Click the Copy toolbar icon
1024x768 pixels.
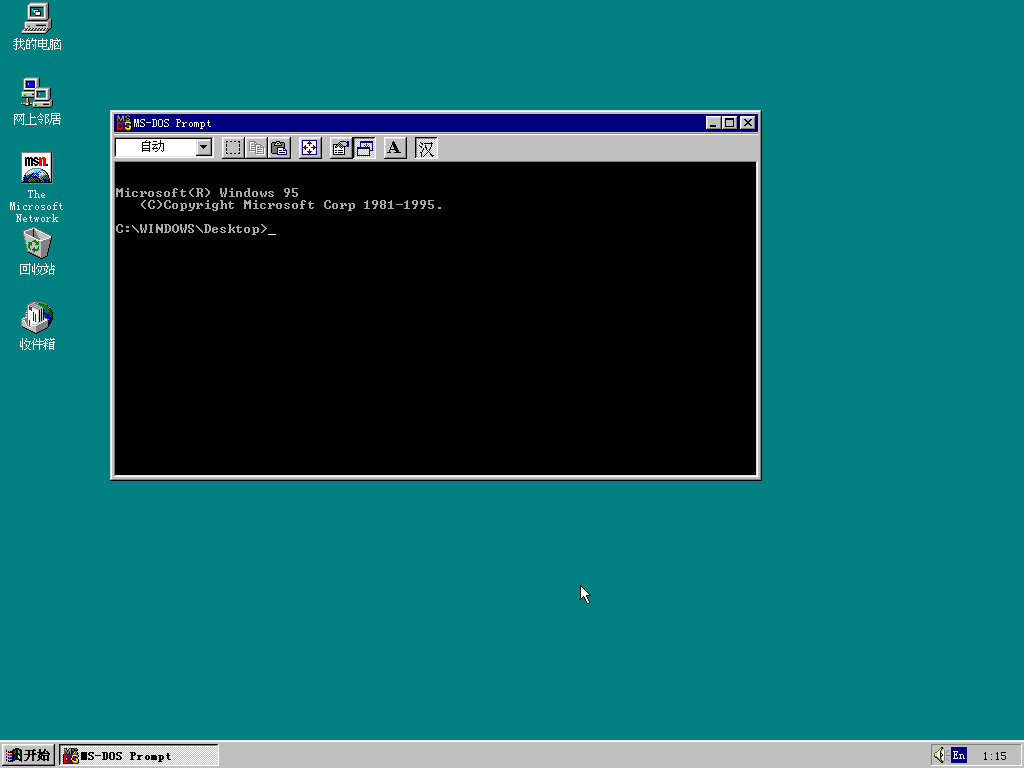(256, 148)
